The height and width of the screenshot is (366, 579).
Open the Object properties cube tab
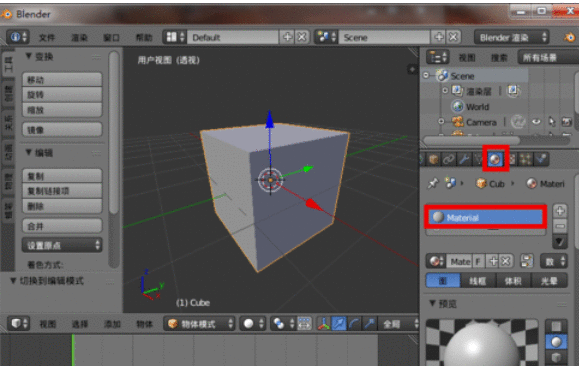434,159
